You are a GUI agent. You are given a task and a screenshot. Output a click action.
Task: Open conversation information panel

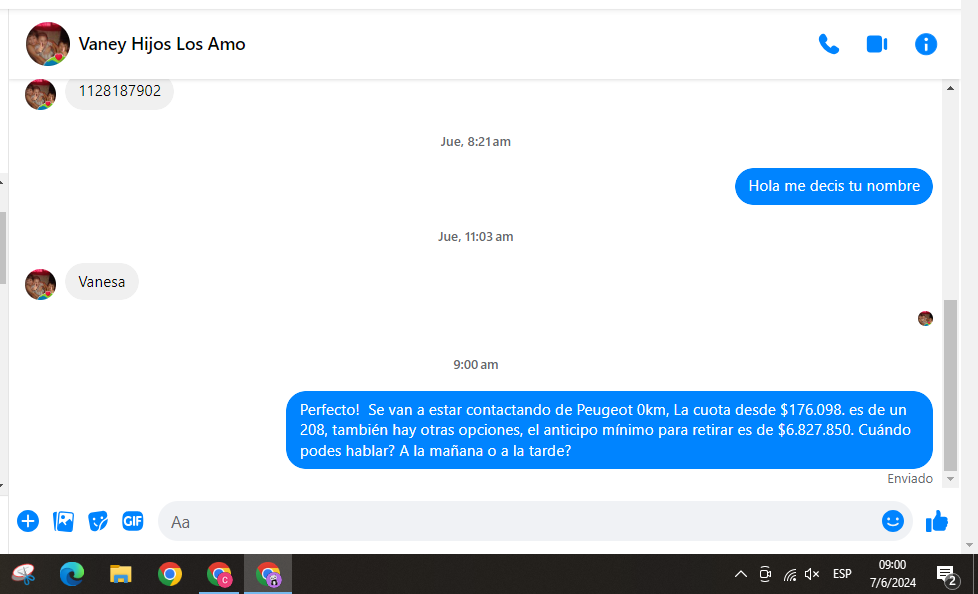(x=926, y=44)
